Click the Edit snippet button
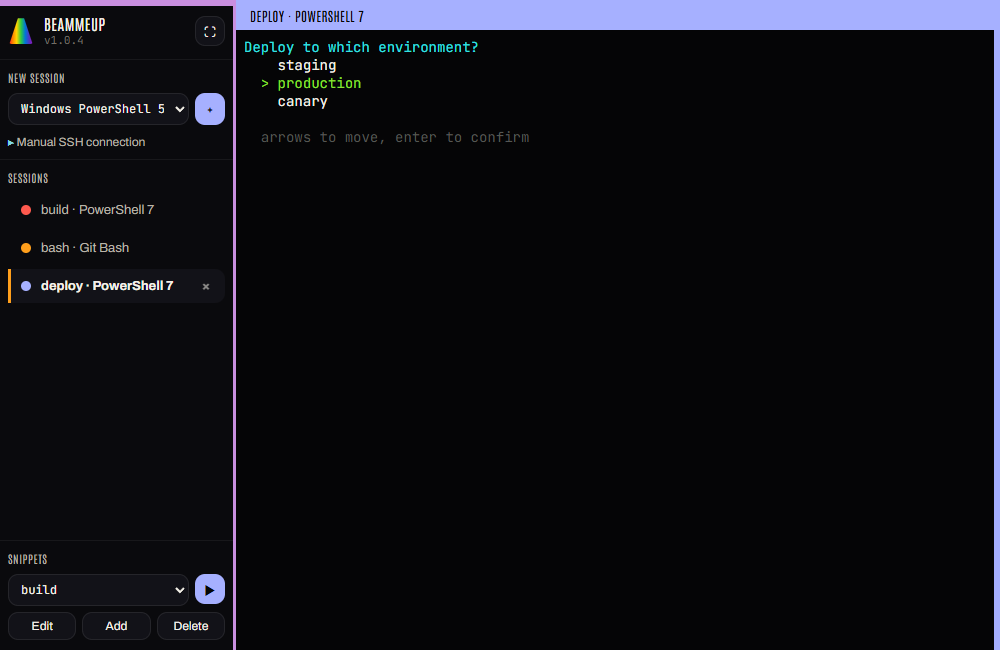The width and height of the screenshot is (1000, 650). pos(42,626)
